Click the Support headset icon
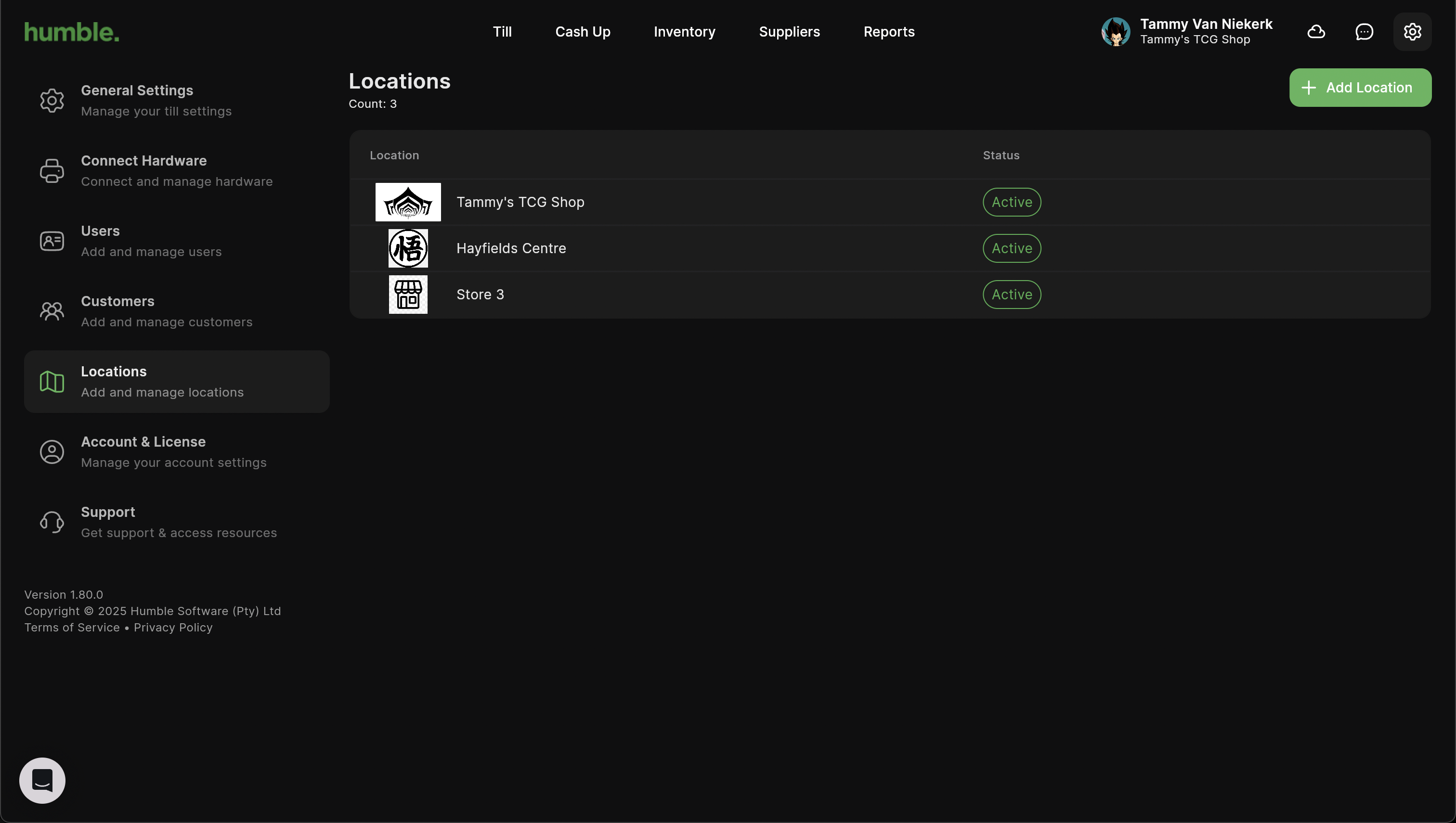This screenshot has height=823, width=1456. point(52,522)
